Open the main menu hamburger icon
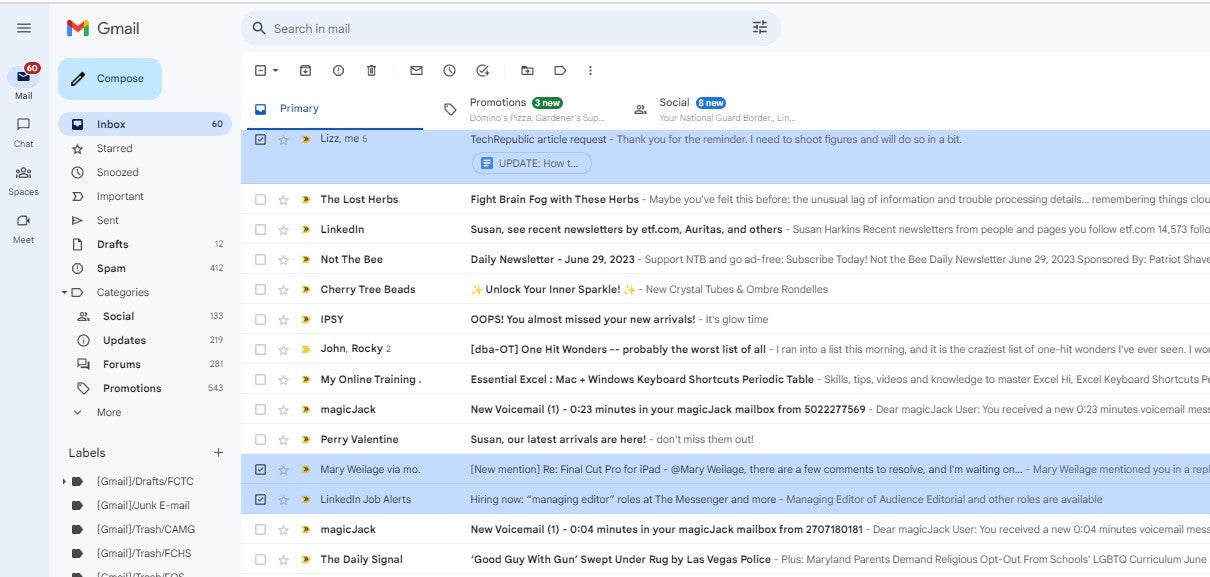 (x=24, y=28)
